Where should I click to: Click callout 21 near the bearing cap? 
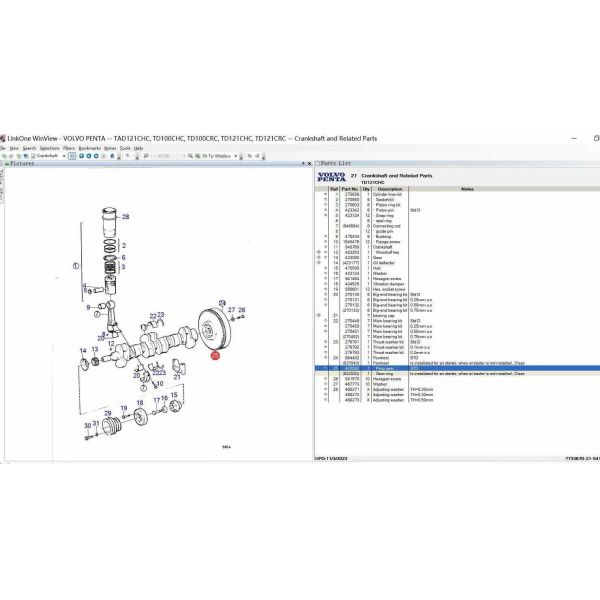coord(177,377)
